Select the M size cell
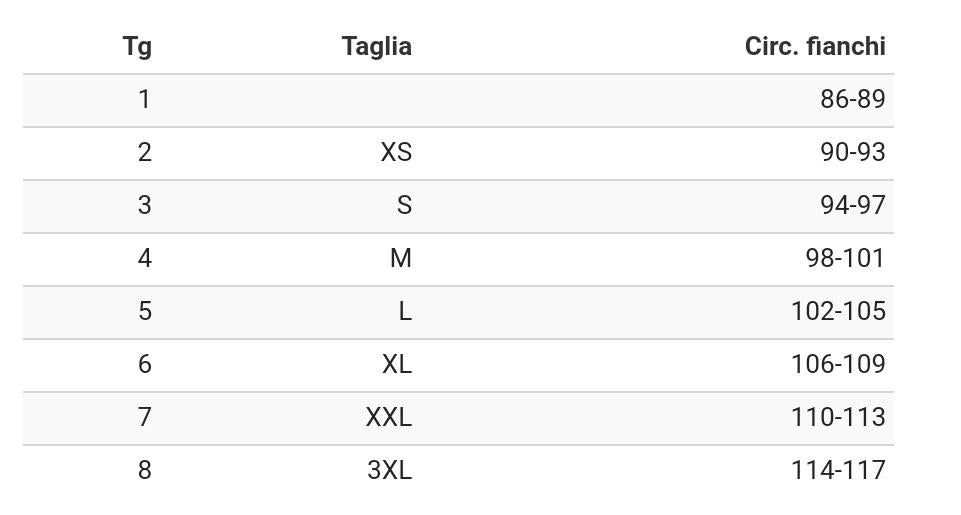 [x=400, y=258]
